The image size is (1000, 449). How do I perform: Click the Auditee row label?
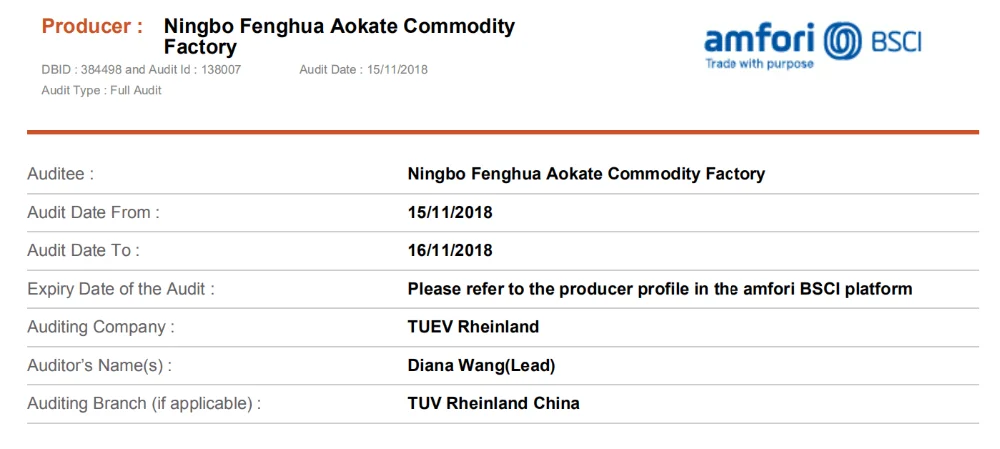click(x=61, y=174)
